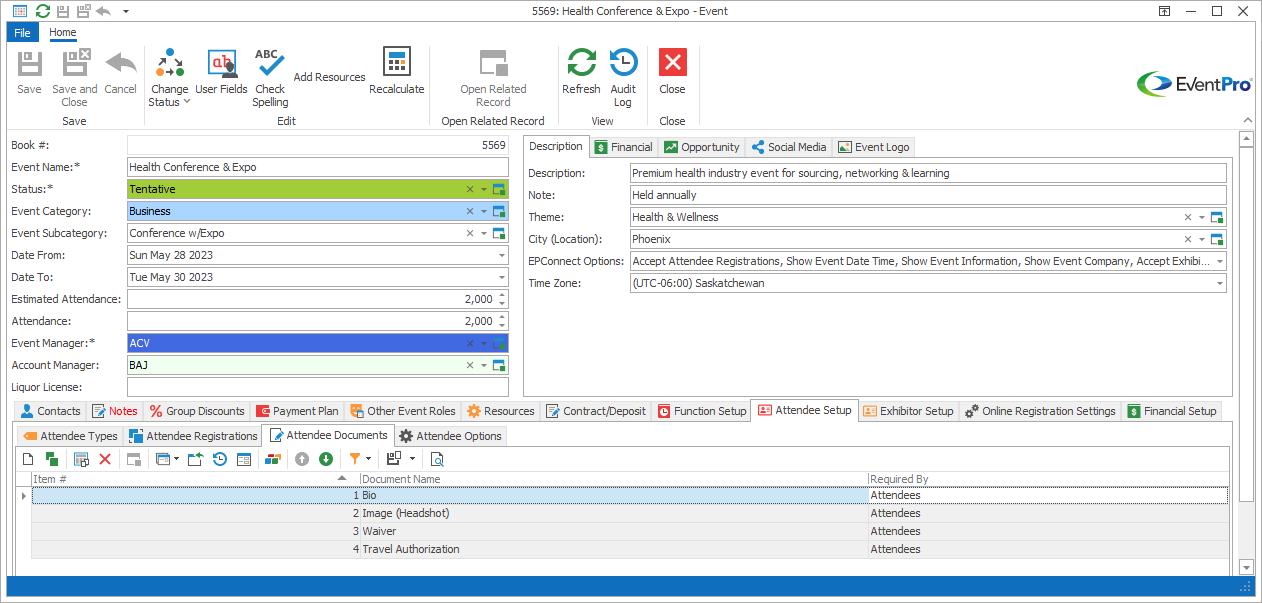The height and width of the screenshot is (603, 1262).
Task: Open the lookup window icon for City (Location)
Action: [x=1217, y=239]
